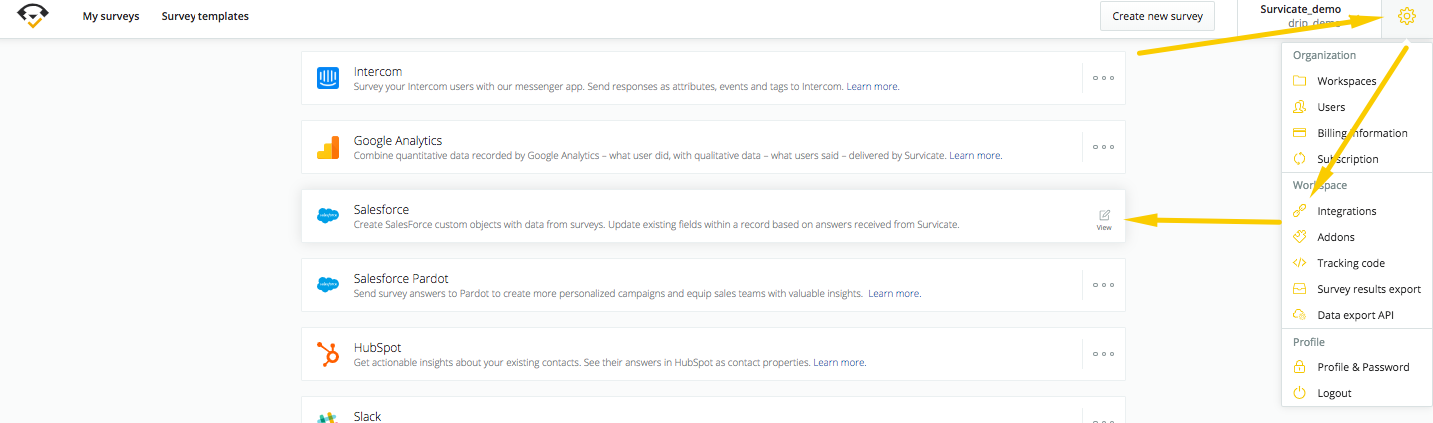Follow HubSpot Learn more link

coord(839,363)
